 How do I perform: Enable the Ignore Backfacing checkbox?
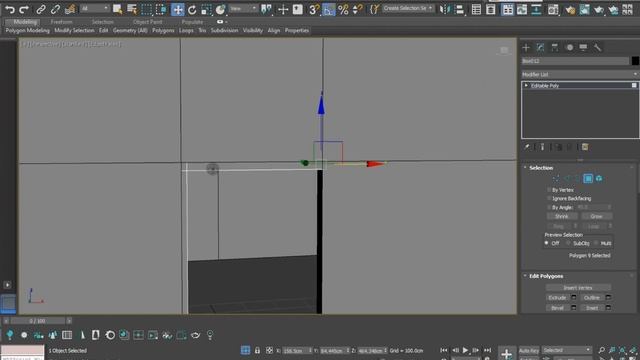tap(549, 198)
